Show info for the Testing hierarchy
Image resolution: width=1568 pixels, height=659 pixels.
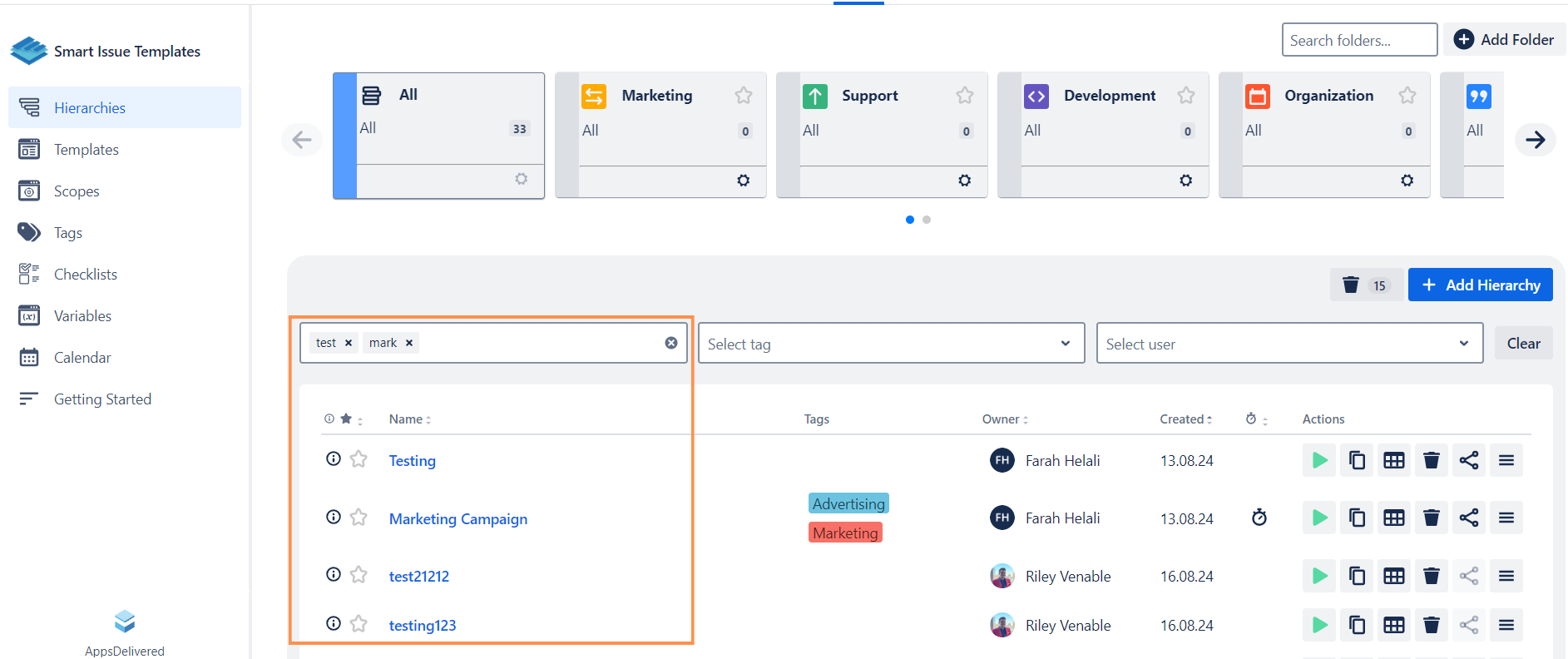click(x=334, y=458)
